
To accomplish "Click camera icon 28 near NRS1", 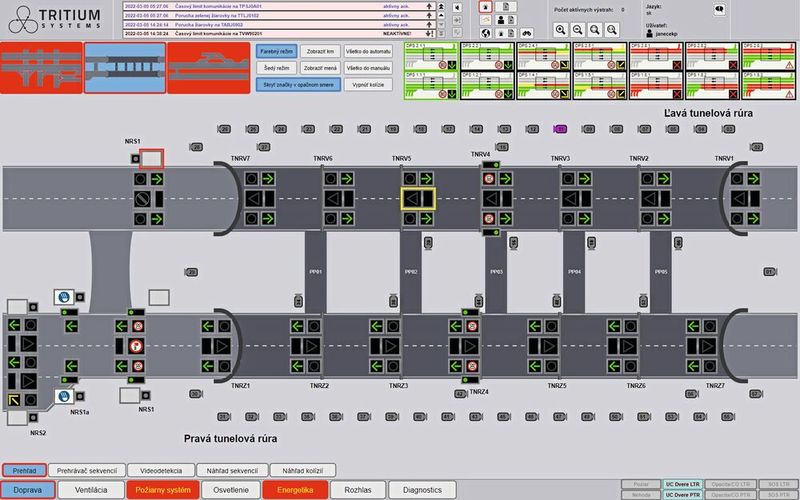I will click(x=196, y=147).
